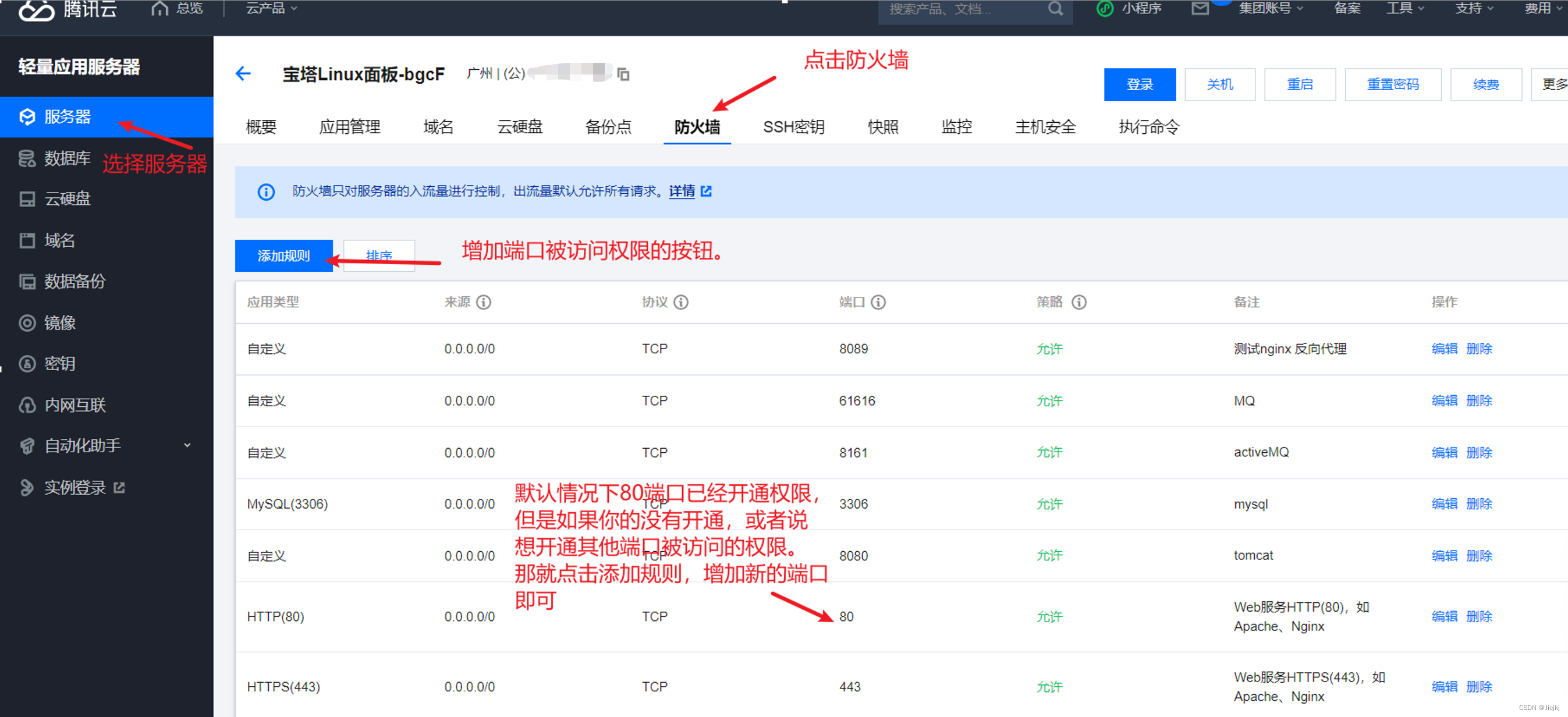Image resolution: width=1568 pixels, height=717 pixels.
Task: Click the blue info circle icon in banner
Action: [x=266, y=191]
